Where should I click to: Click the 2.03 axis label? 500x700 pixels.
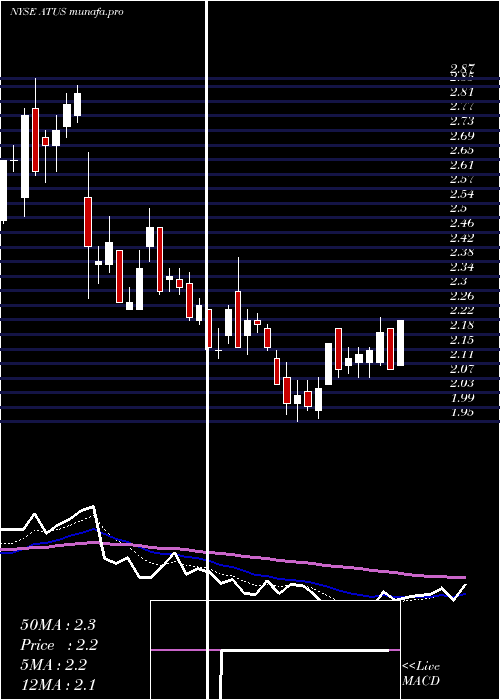462,383
